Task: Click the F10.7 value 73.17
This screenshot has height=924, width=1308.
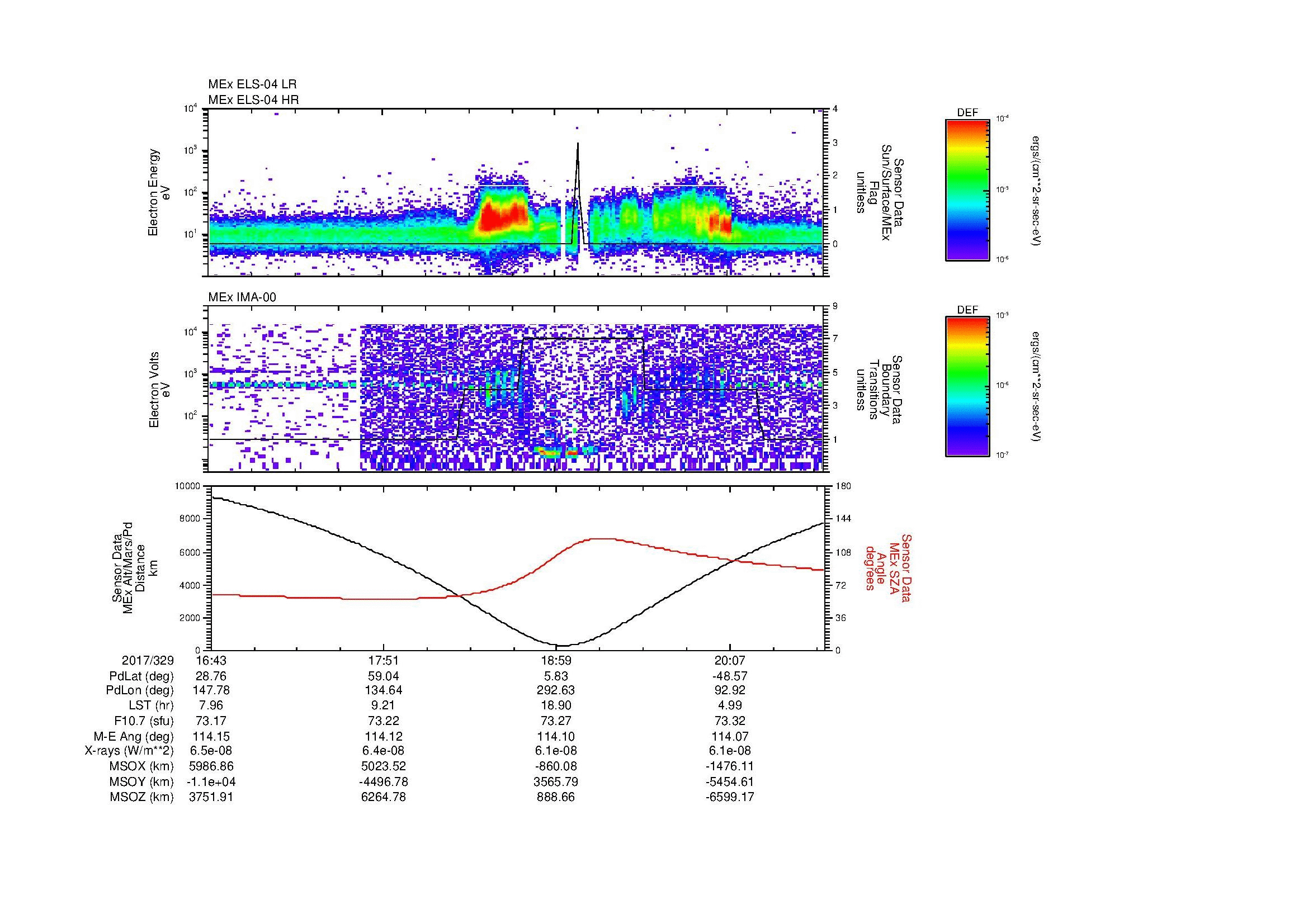Action: coord(211,721)
